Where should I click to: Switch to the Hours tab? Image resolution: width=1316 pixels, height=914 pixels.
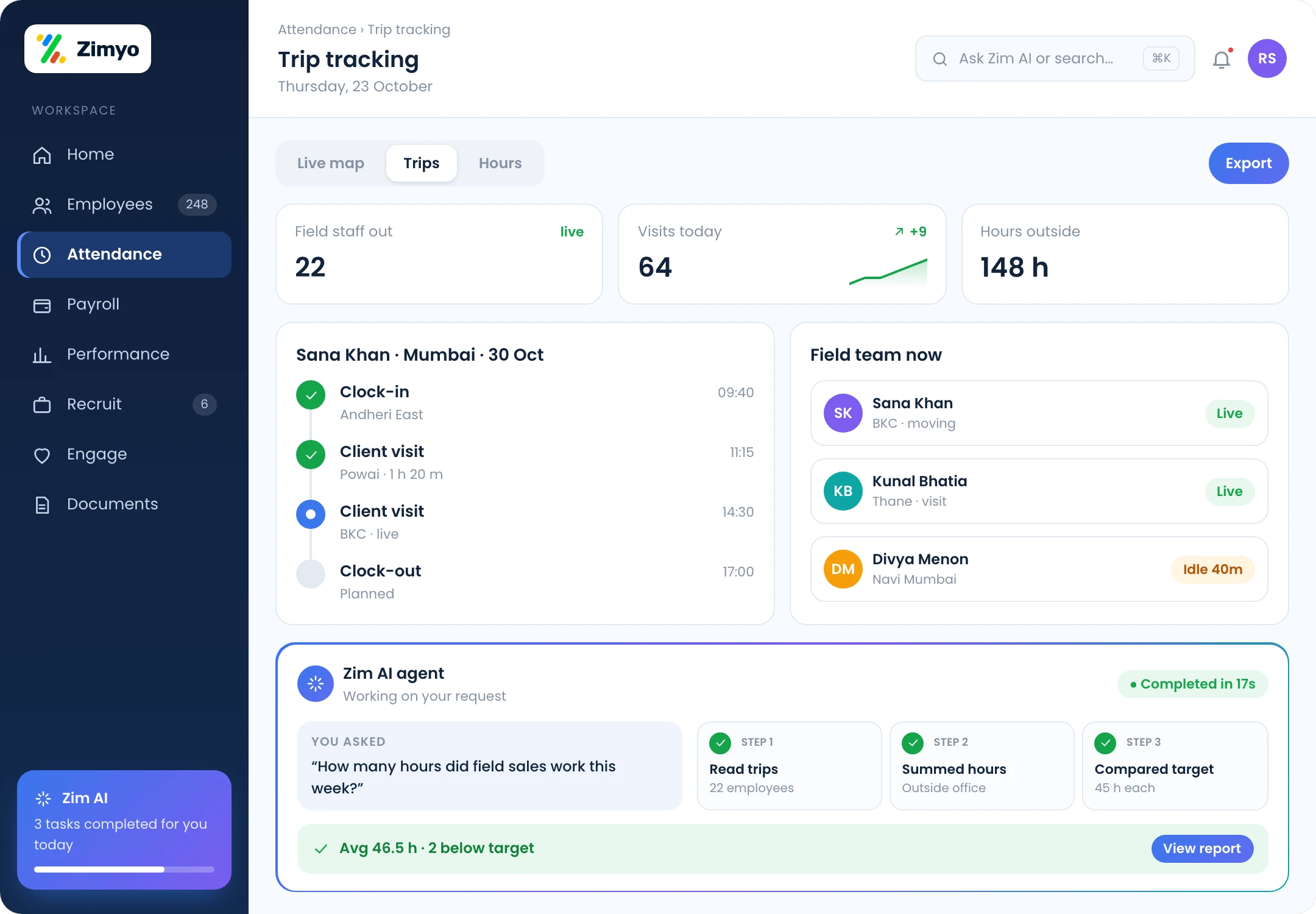500,163
